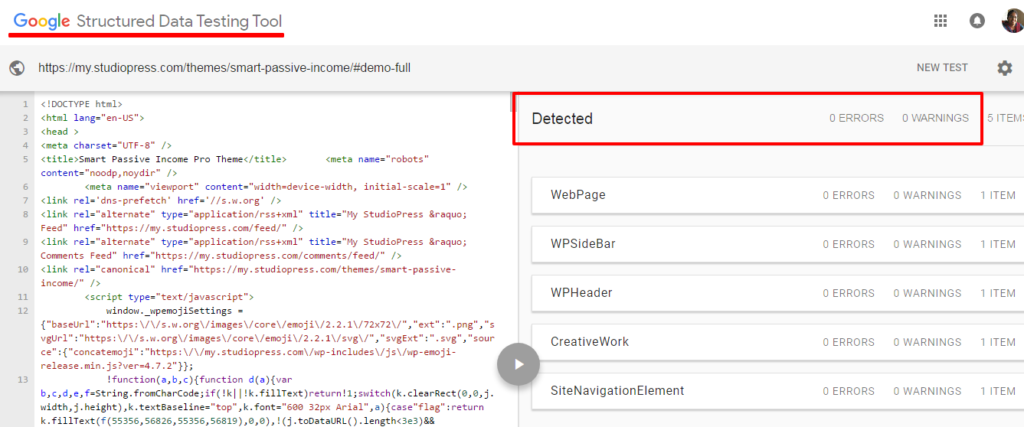This screenshot has width=1024, height=427.
Task: Expand the CreativeWork result row
Action: point(778,342)
